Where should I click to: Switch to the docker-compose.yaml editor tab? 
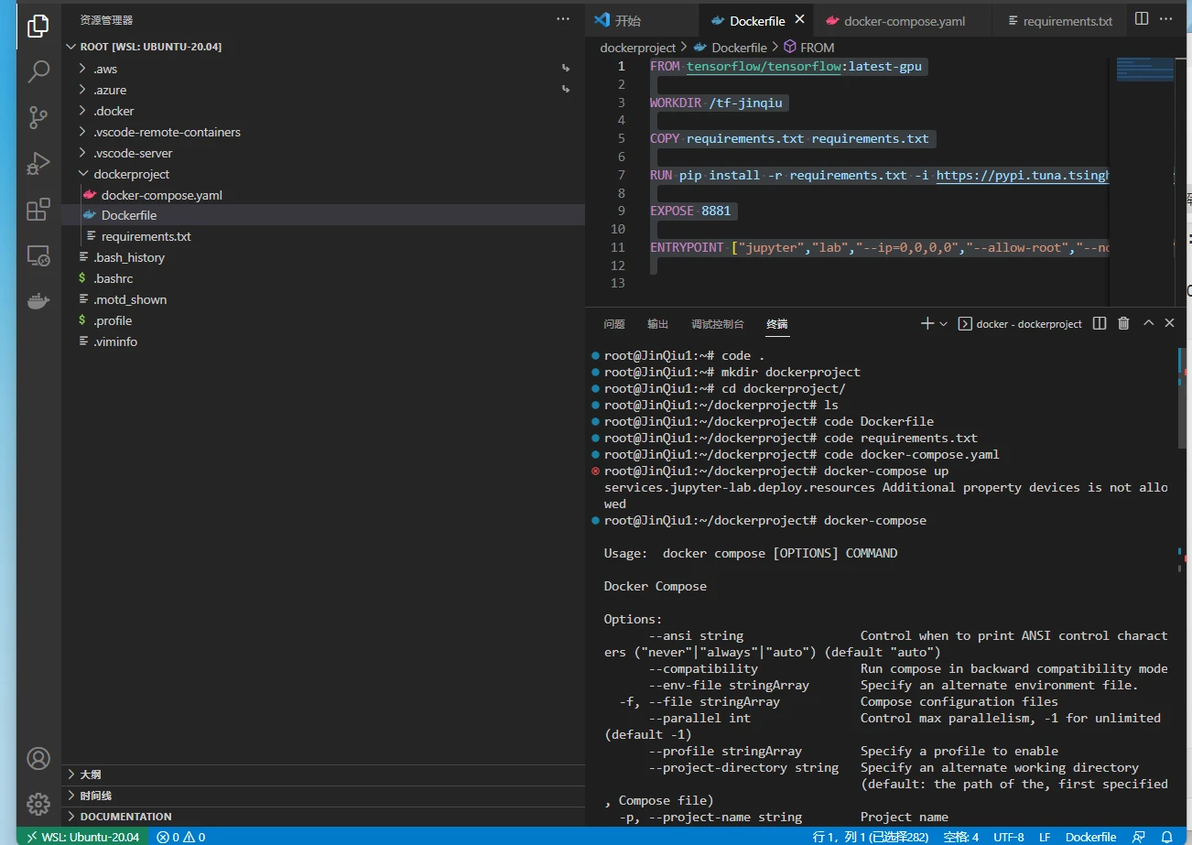tap(896, 21)
